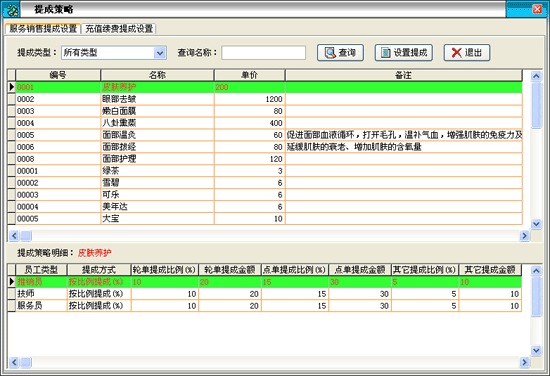
Task: Expand the 提成类型 dropdown arrow
Action: [160, 53]
